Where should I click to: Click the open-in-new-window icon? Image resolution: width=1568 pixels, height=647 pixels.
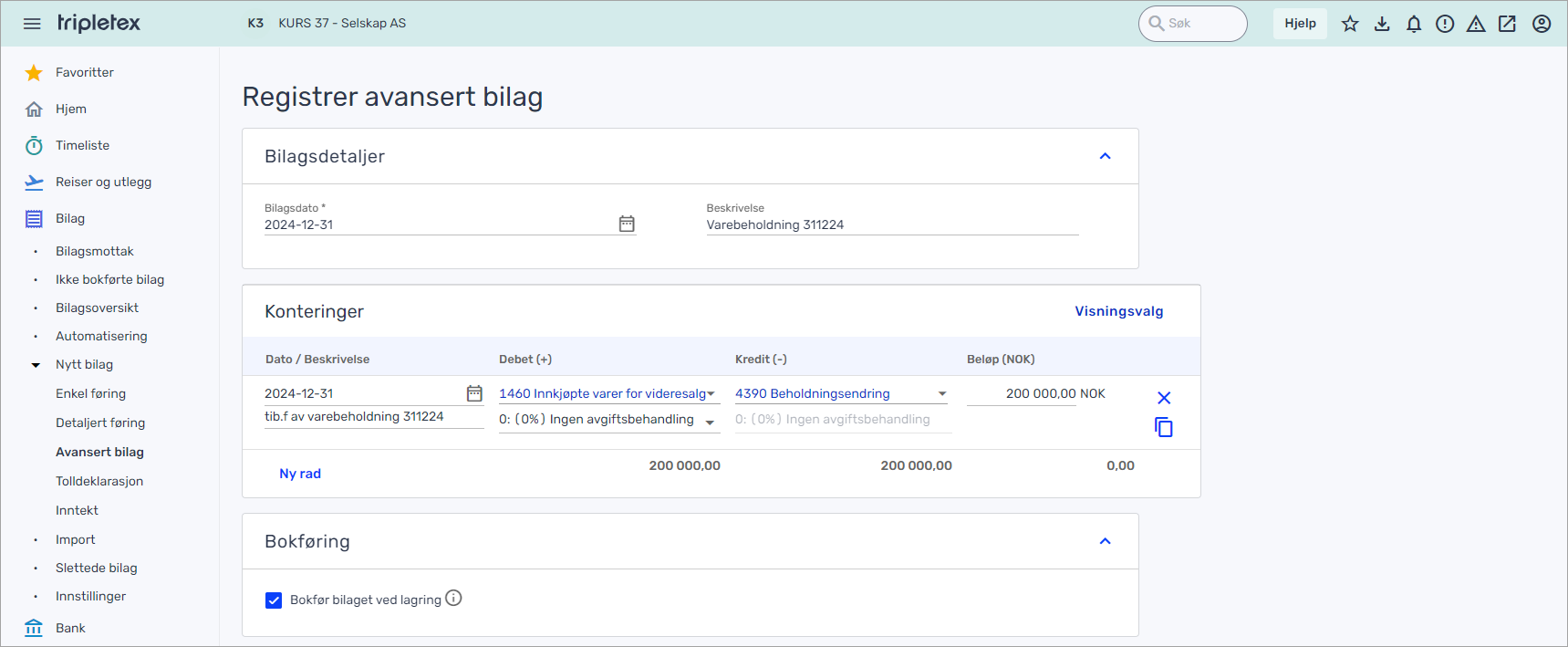(x=1507, y=24)
